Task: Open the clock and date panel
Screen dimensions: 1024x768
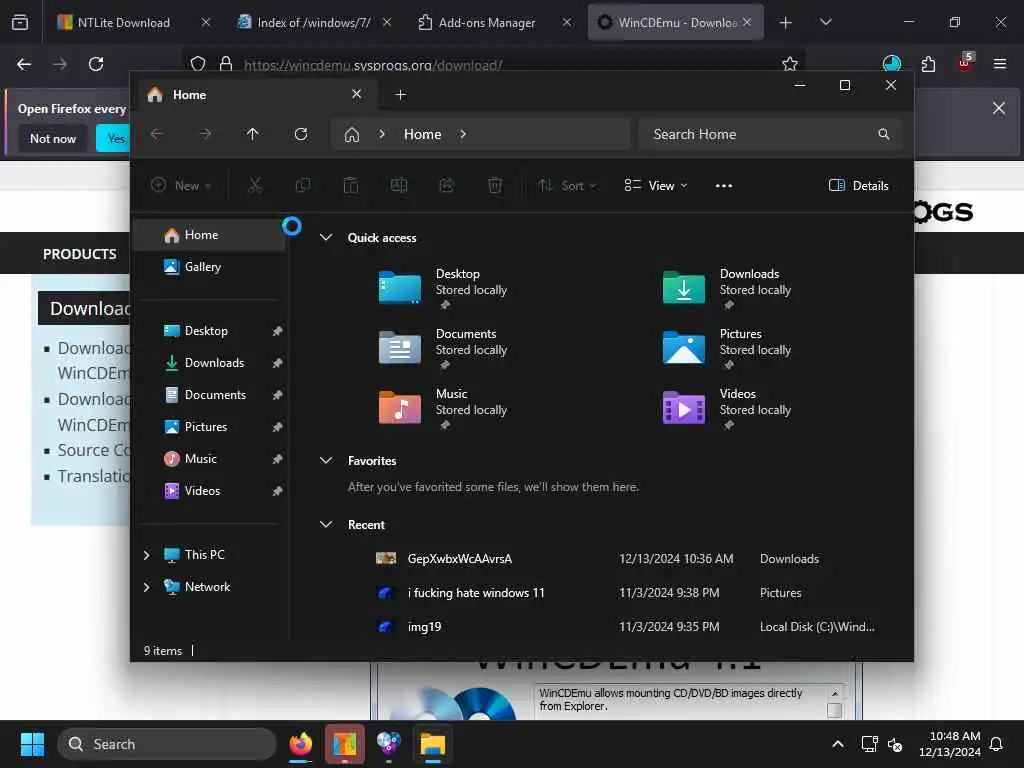Action: tap(950, 744)
